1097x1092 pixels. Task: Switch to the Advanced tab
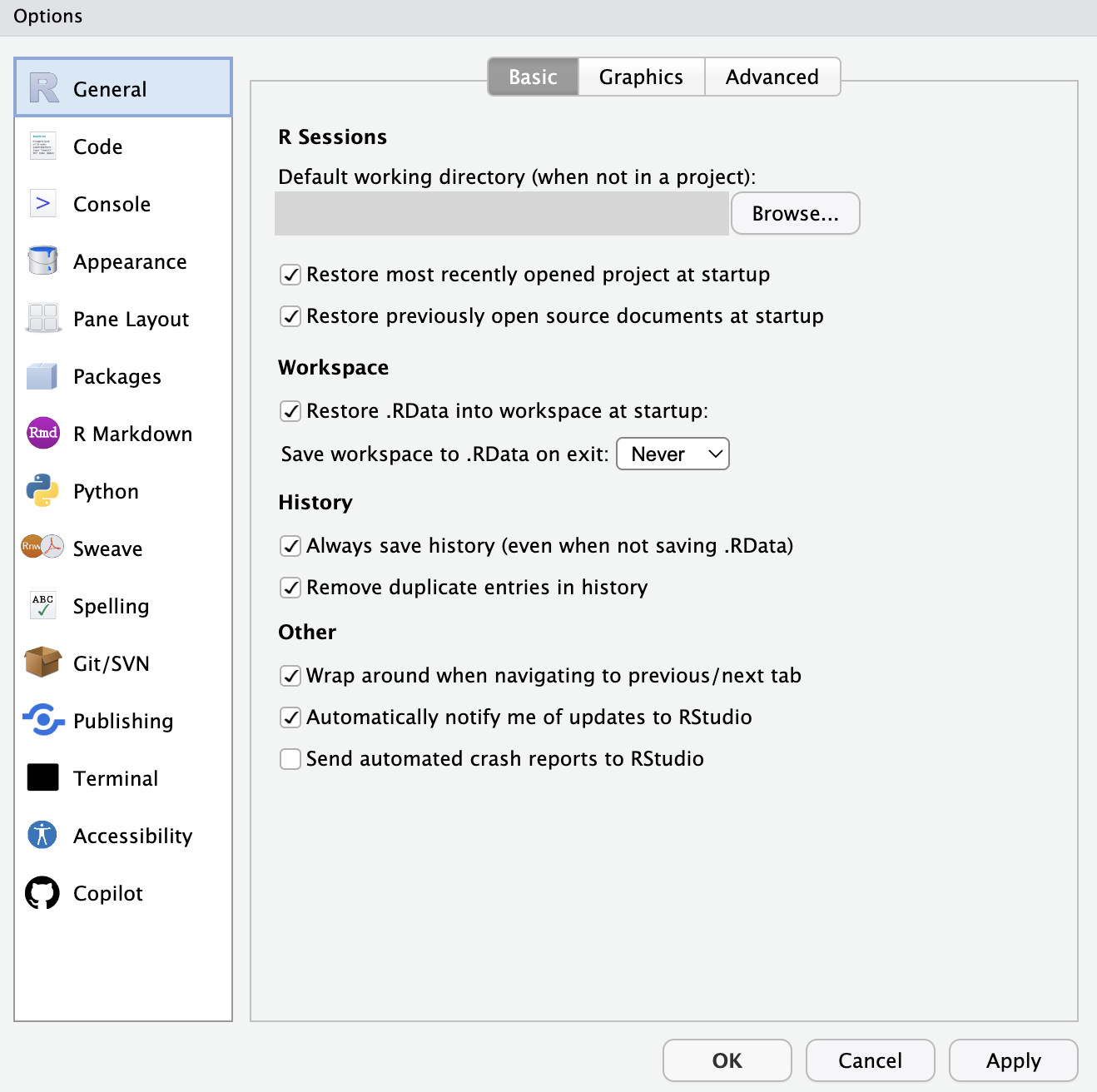pos(772,77)
